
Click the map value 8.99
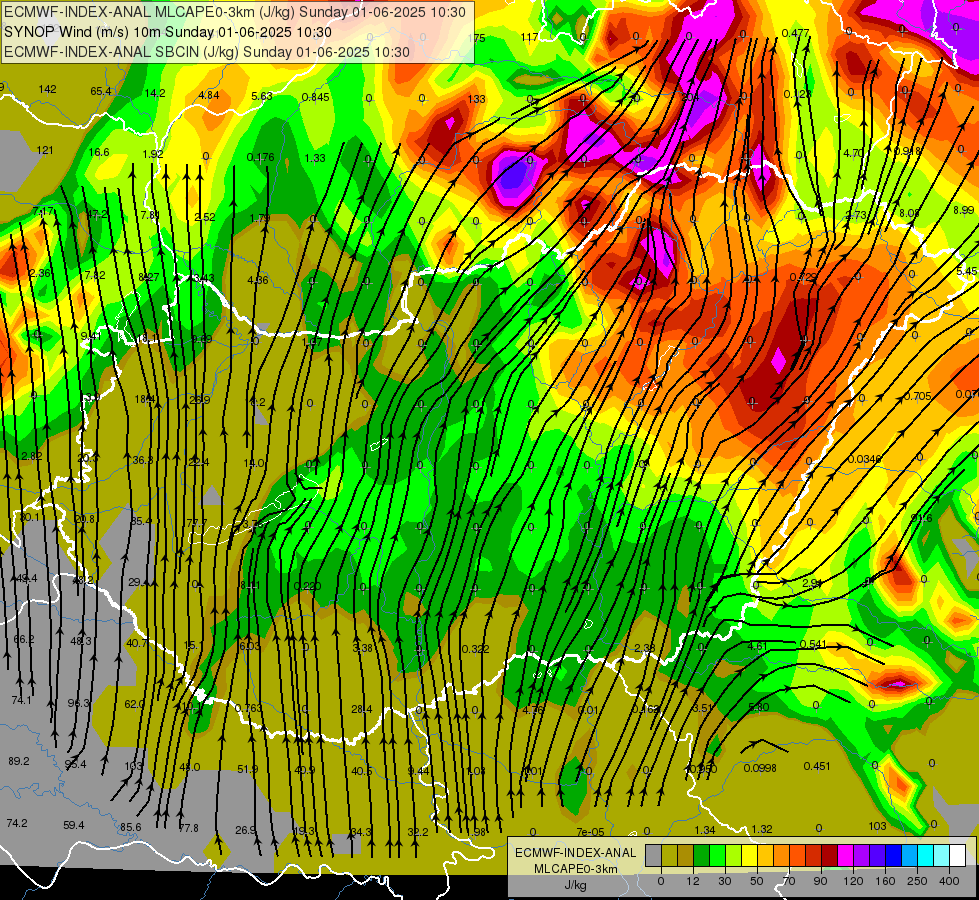(963, 210)
